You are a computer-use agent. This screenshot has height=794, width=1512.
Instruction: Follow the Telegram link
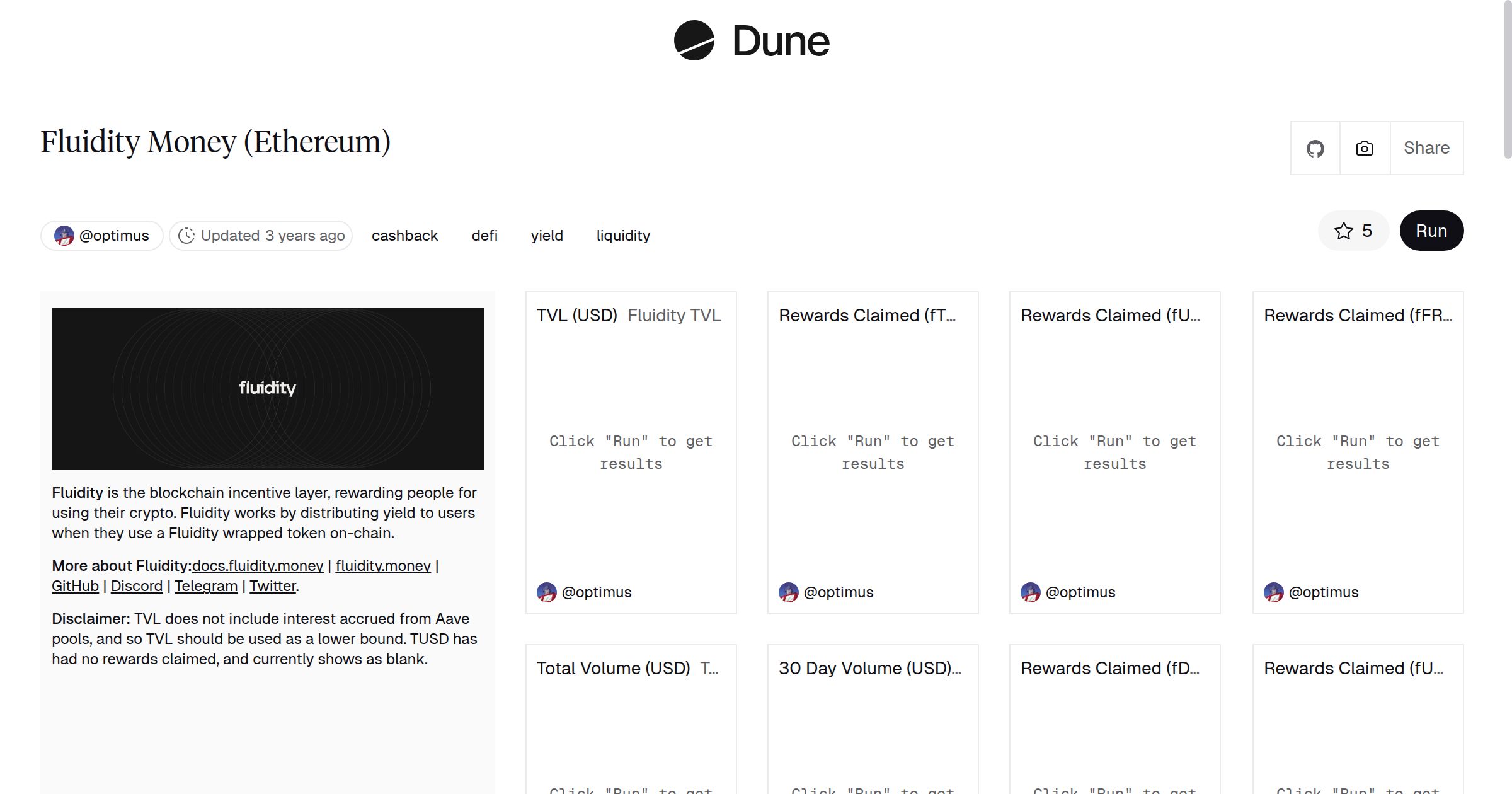pyautogui.click(x=206, y=586)
